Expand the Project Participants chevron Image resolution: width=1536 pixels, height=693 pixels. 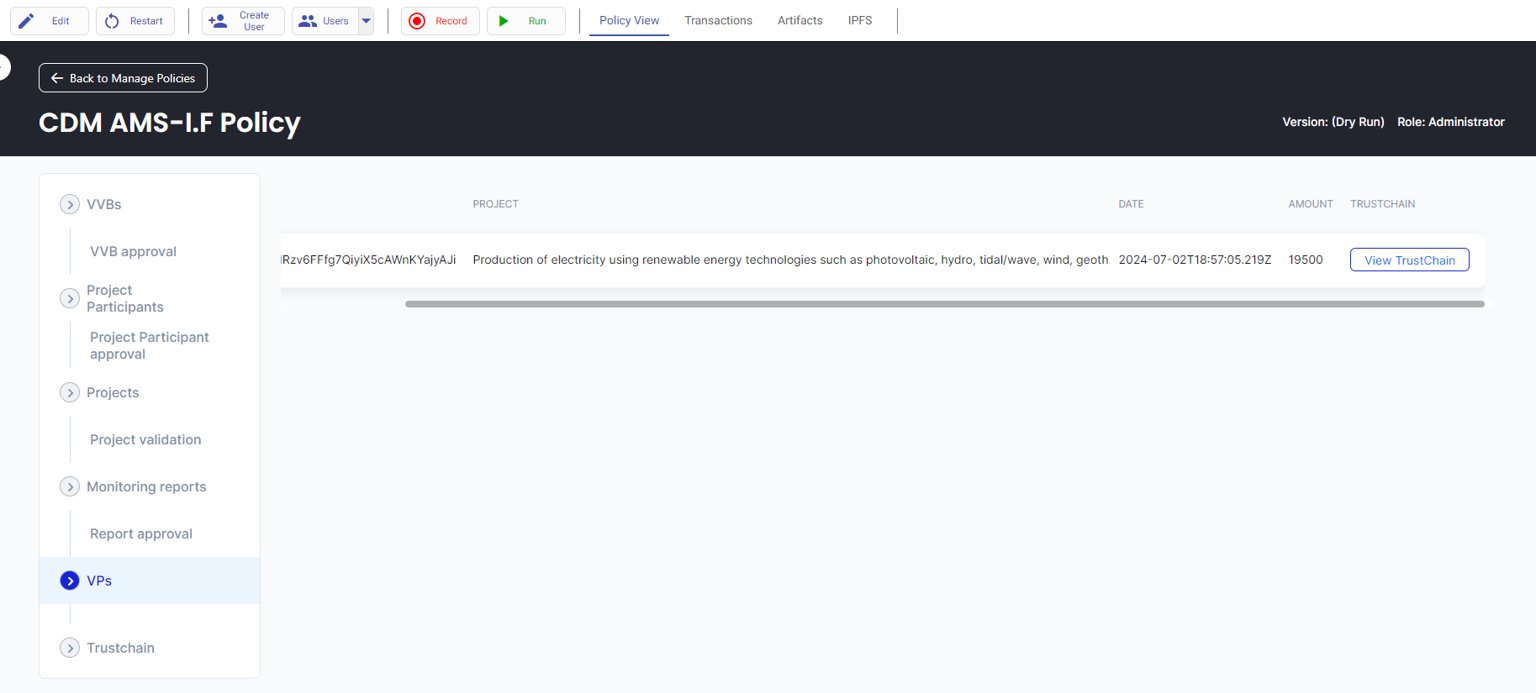70,298
